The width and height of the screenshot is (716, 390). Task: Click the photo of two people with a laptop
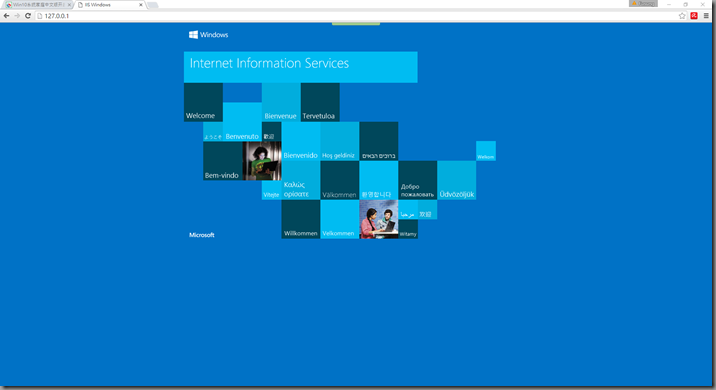point(379,219)
